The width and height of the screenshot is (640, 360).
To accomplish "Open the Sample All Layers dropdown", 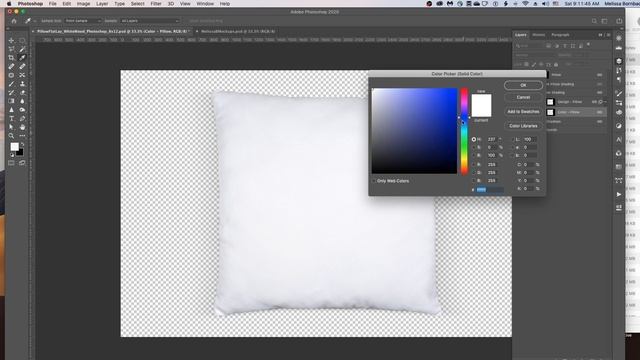I will (150, 21).
